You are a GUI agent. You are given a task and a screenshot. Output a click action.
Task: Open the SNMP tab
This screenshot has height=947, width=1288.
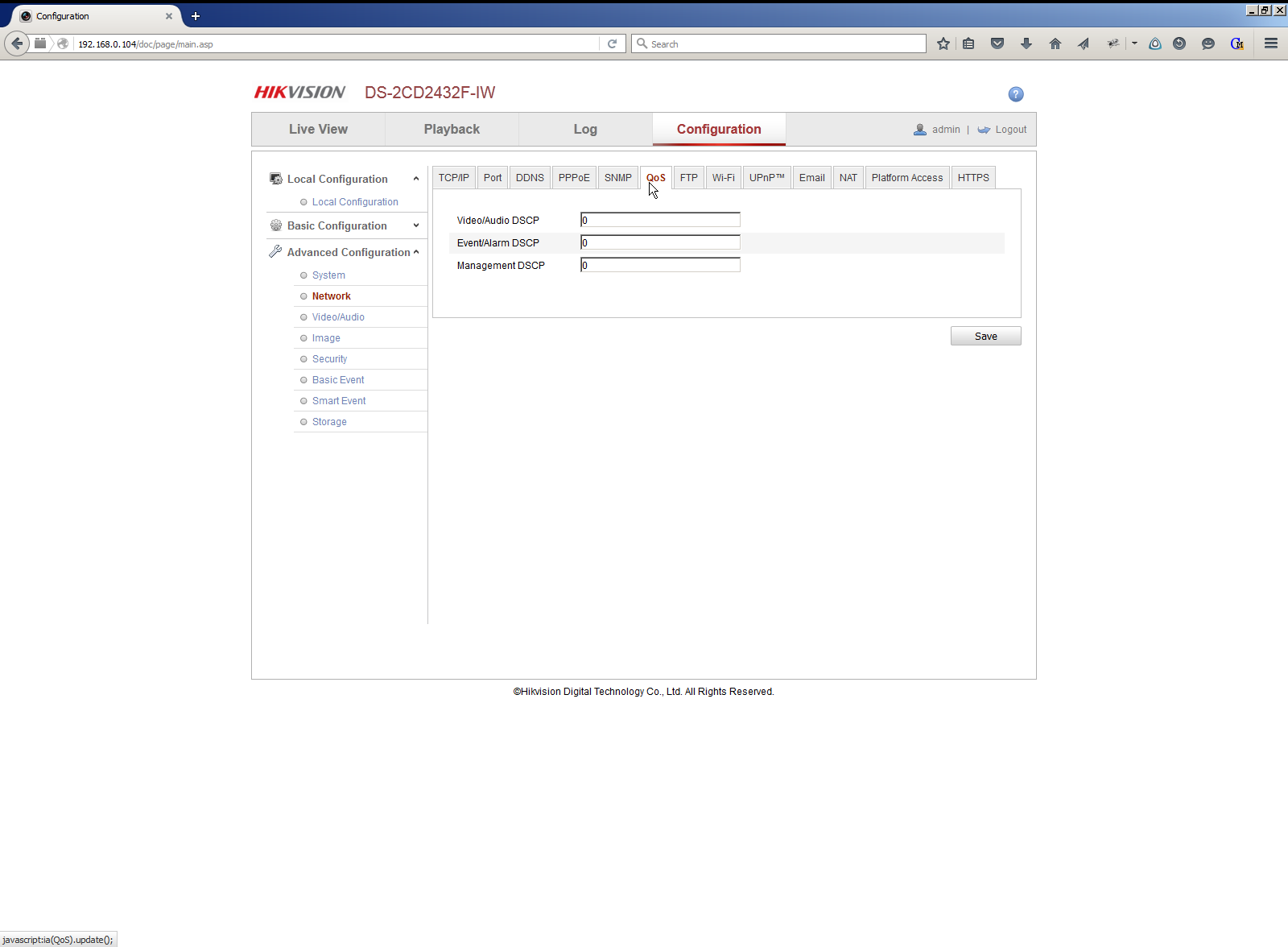(x=618, y=178)
